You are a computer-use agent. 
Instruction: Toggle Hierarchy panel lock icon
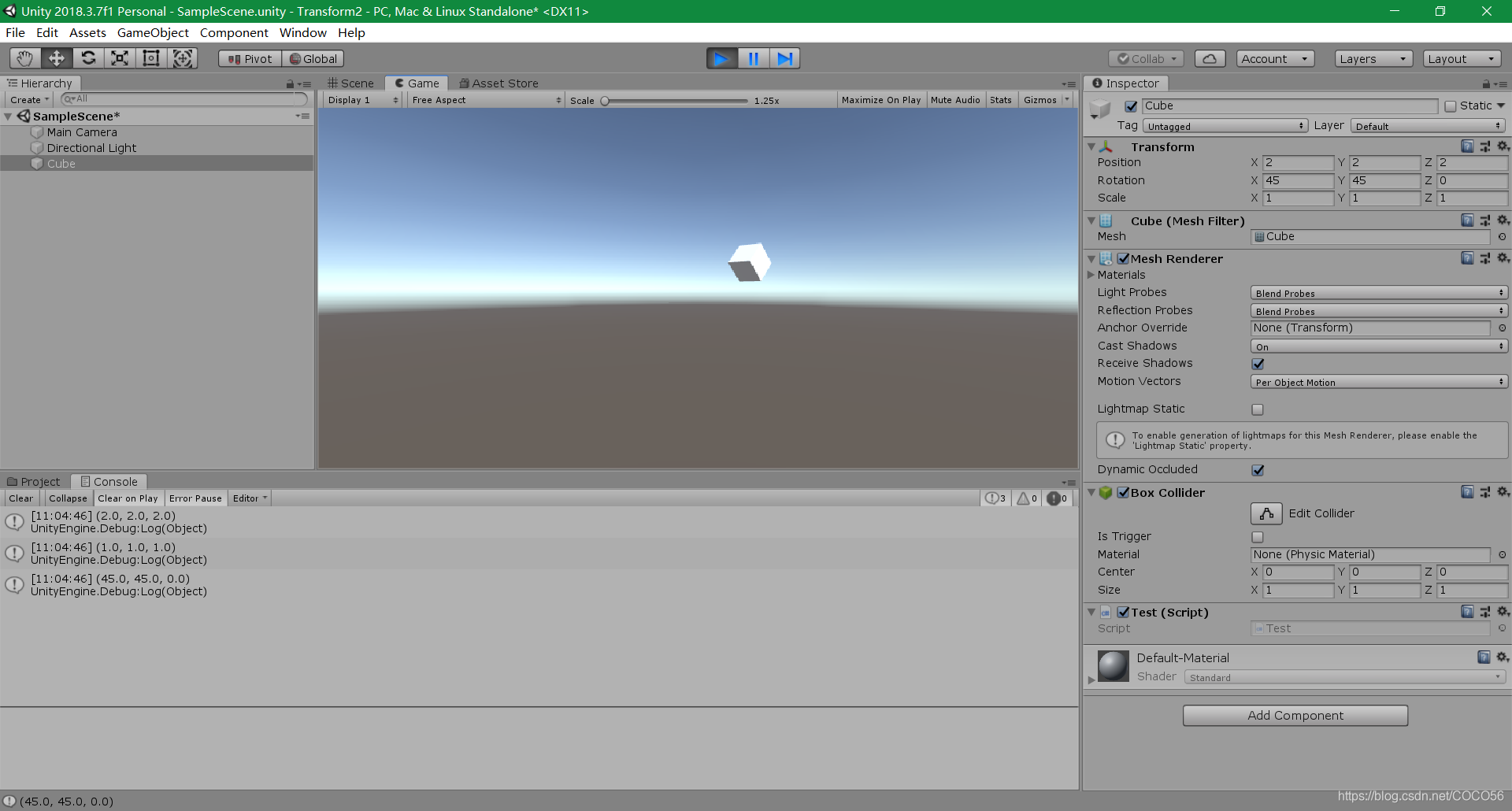coord(290,83)
